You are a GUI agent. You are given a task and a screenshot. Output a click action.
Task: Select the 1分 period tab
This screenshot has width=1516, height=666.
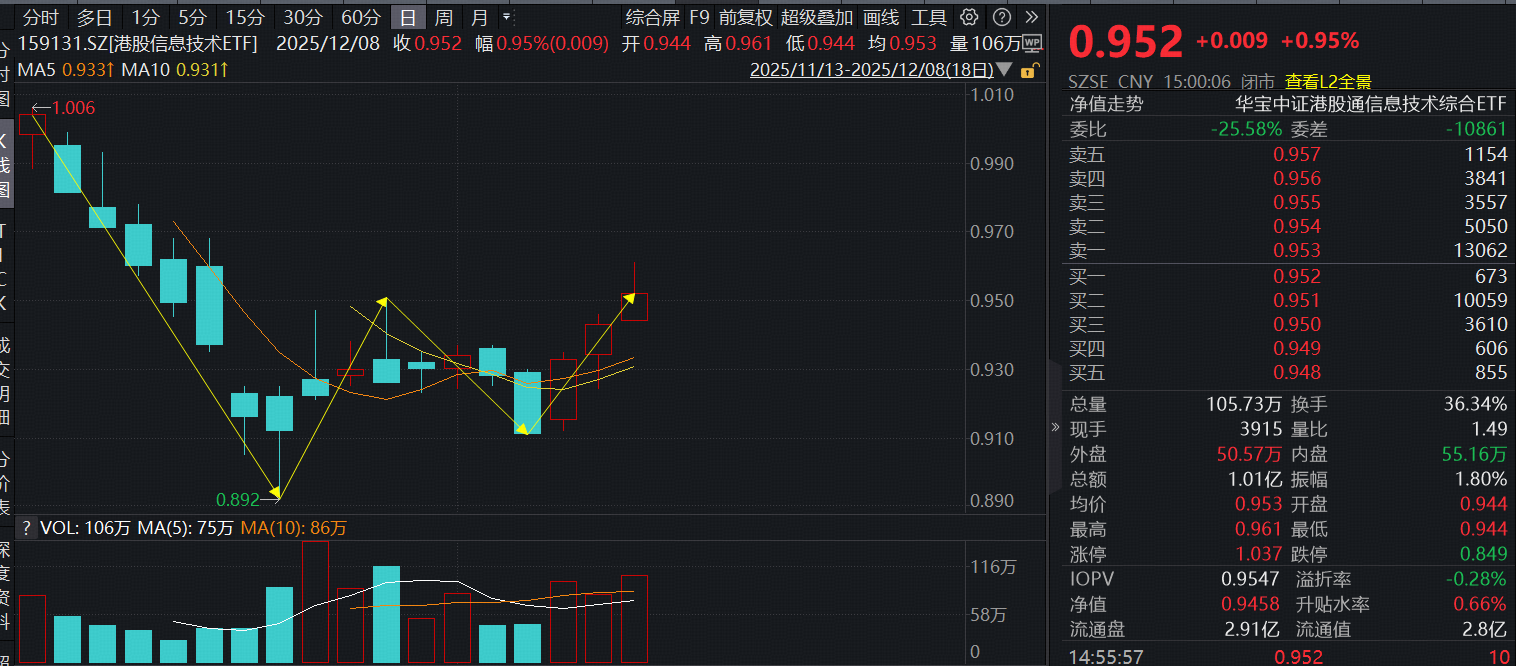(x=146, y=17)
